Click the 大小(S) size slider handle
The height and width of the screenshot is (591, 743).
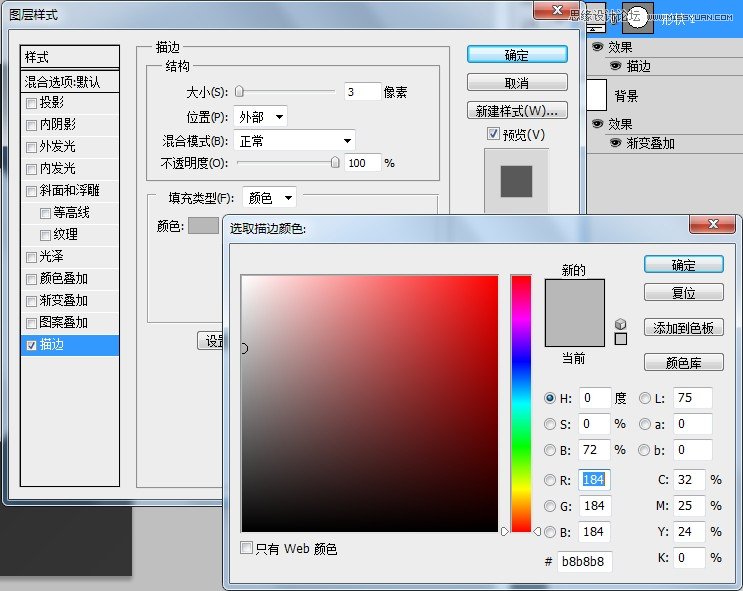239,91
